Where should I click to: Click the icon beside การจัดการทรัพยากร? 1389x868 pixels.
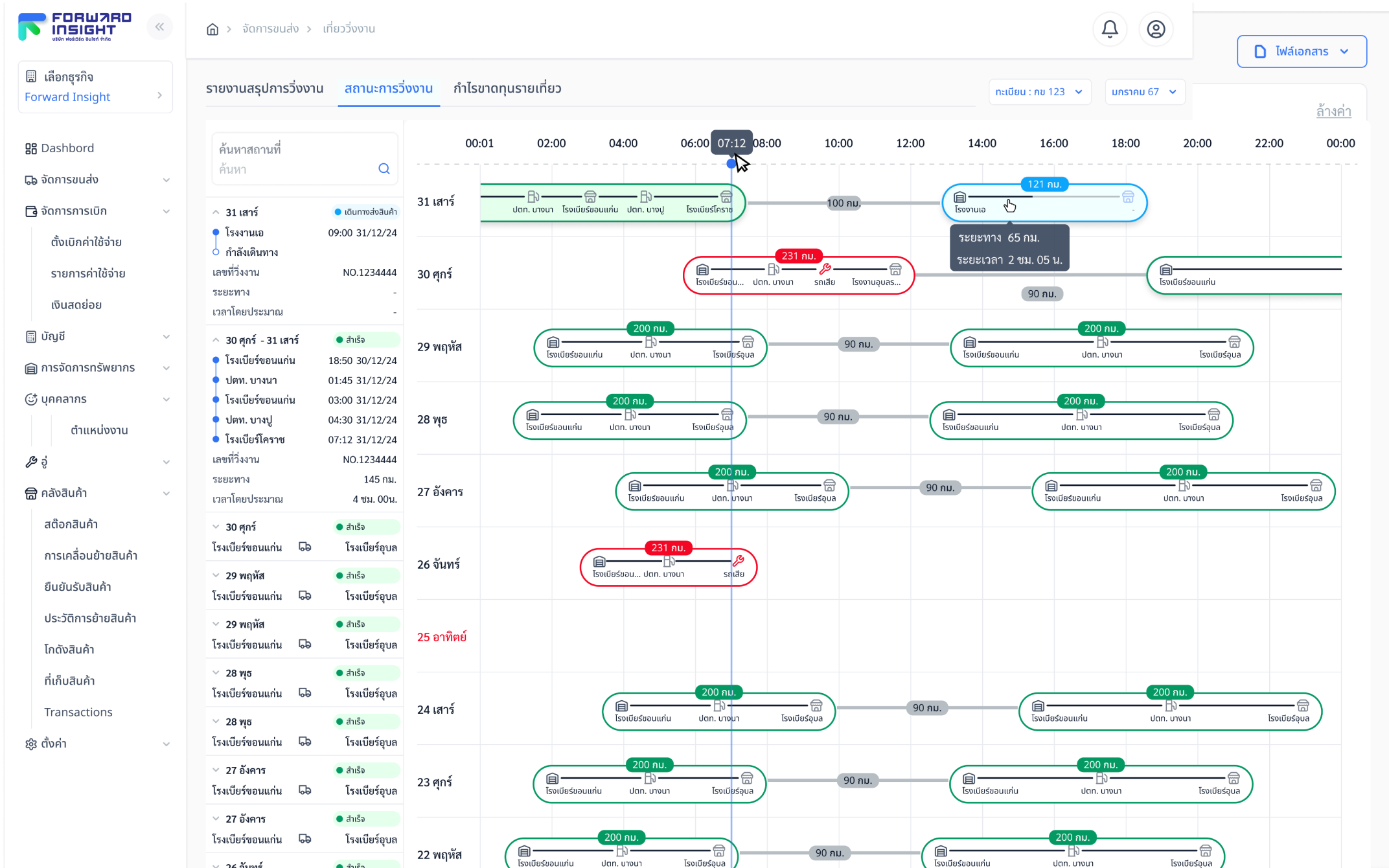30,368
